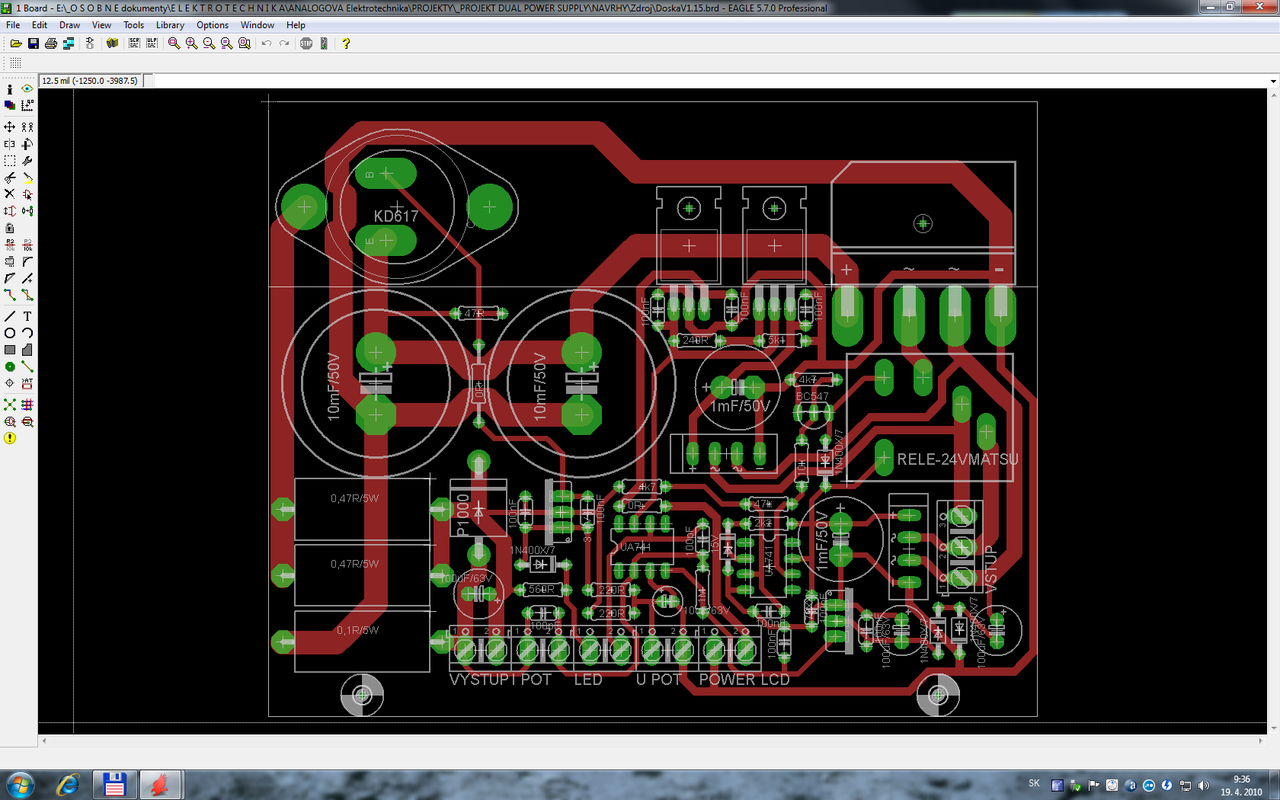This screenshot has height=800, width=1280.
Task: Run the Ratsnest tool
Action: pos(10,404)
